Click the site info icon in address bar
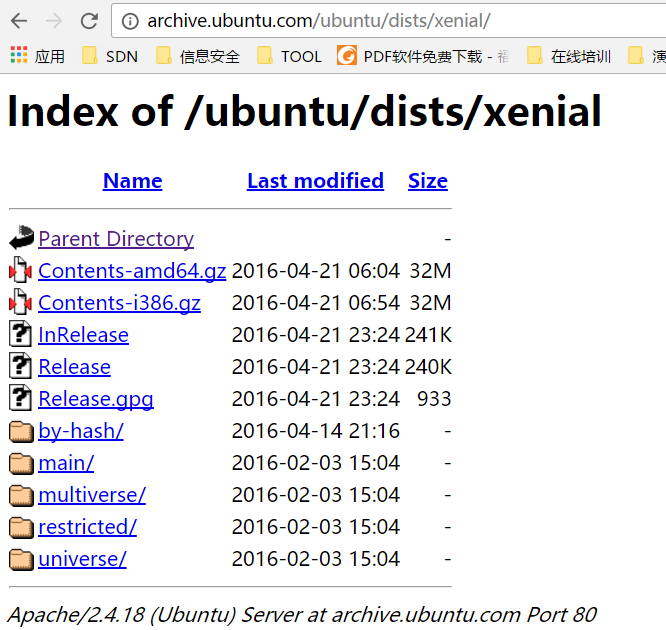This screenshot has width=666, height=630. tap(130, 21)
